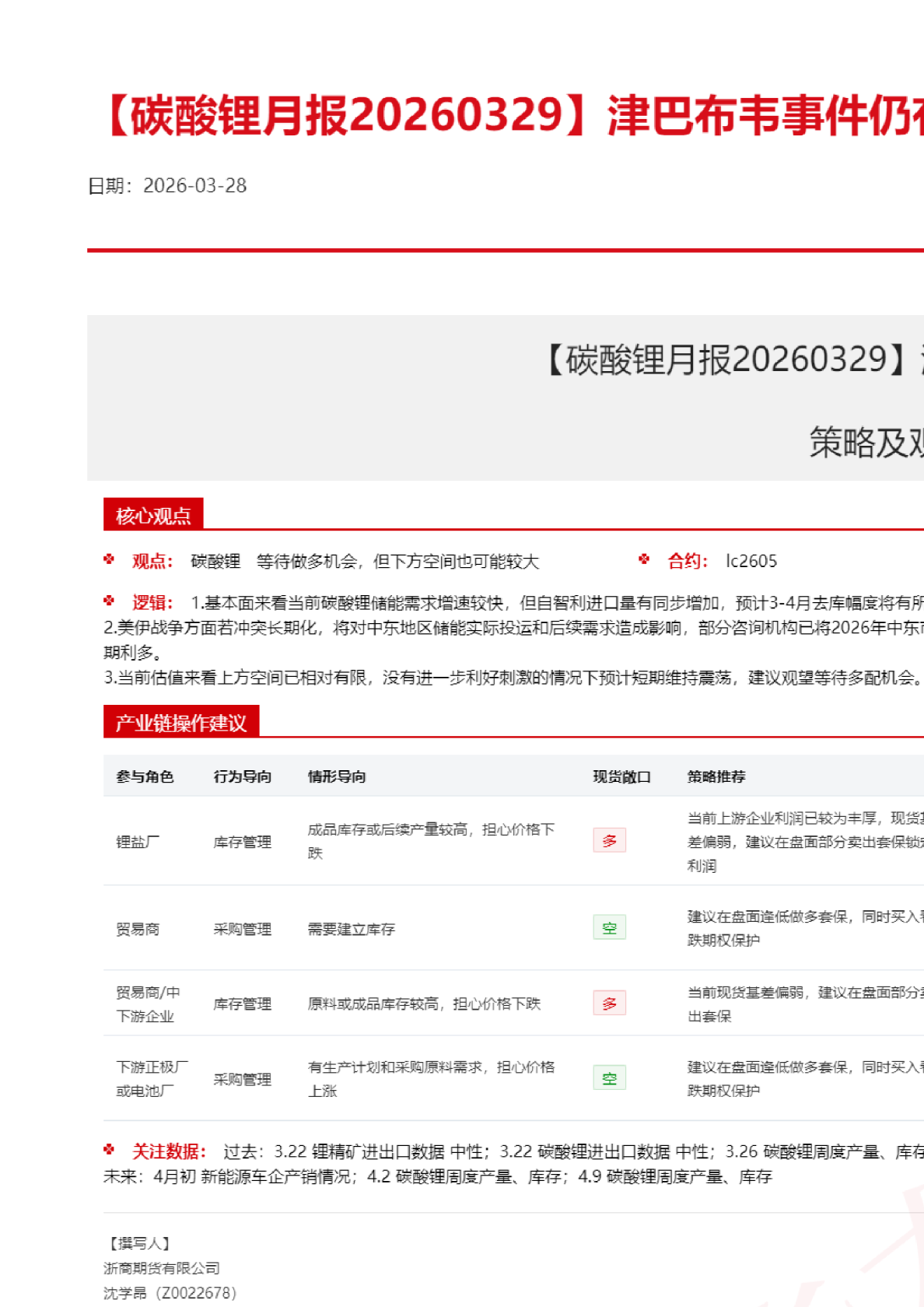This screenshot has height=1307, width=924.
Task: Click the 情形导向 column header
Action: pyautogui.click(x=337, y=776)
